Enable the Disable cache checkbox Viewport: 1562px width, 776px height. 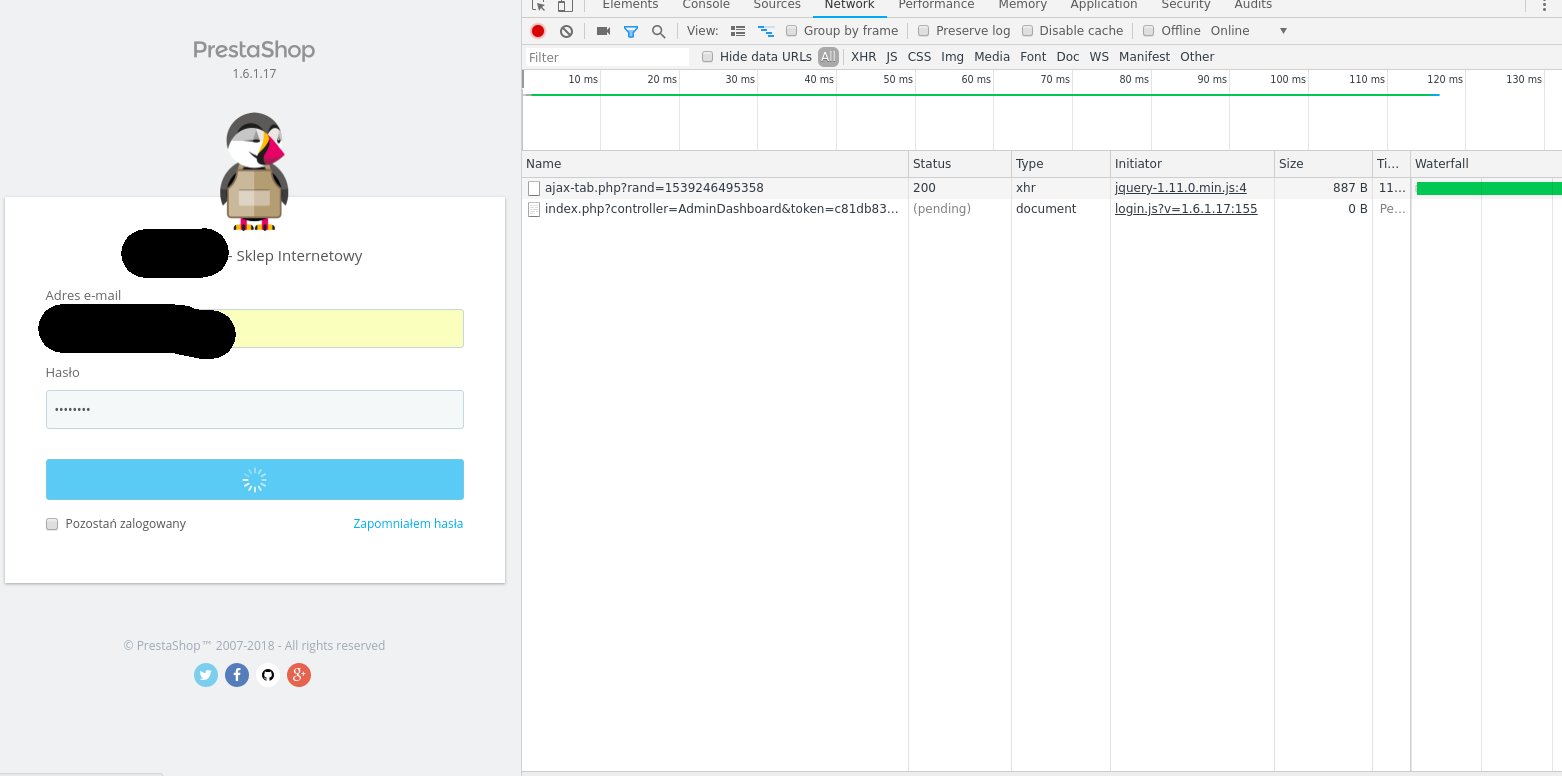pyautogui.click(x=1027, y=31)
